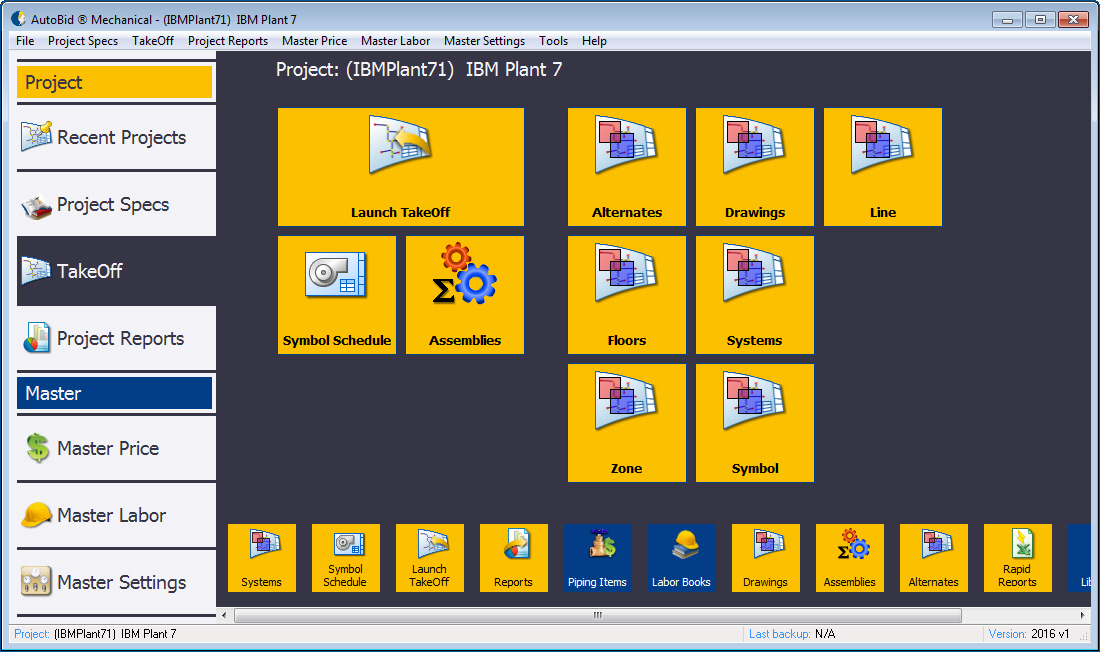
Task: Select Recent Projects in the sidebar
Action: pos(114,138)
